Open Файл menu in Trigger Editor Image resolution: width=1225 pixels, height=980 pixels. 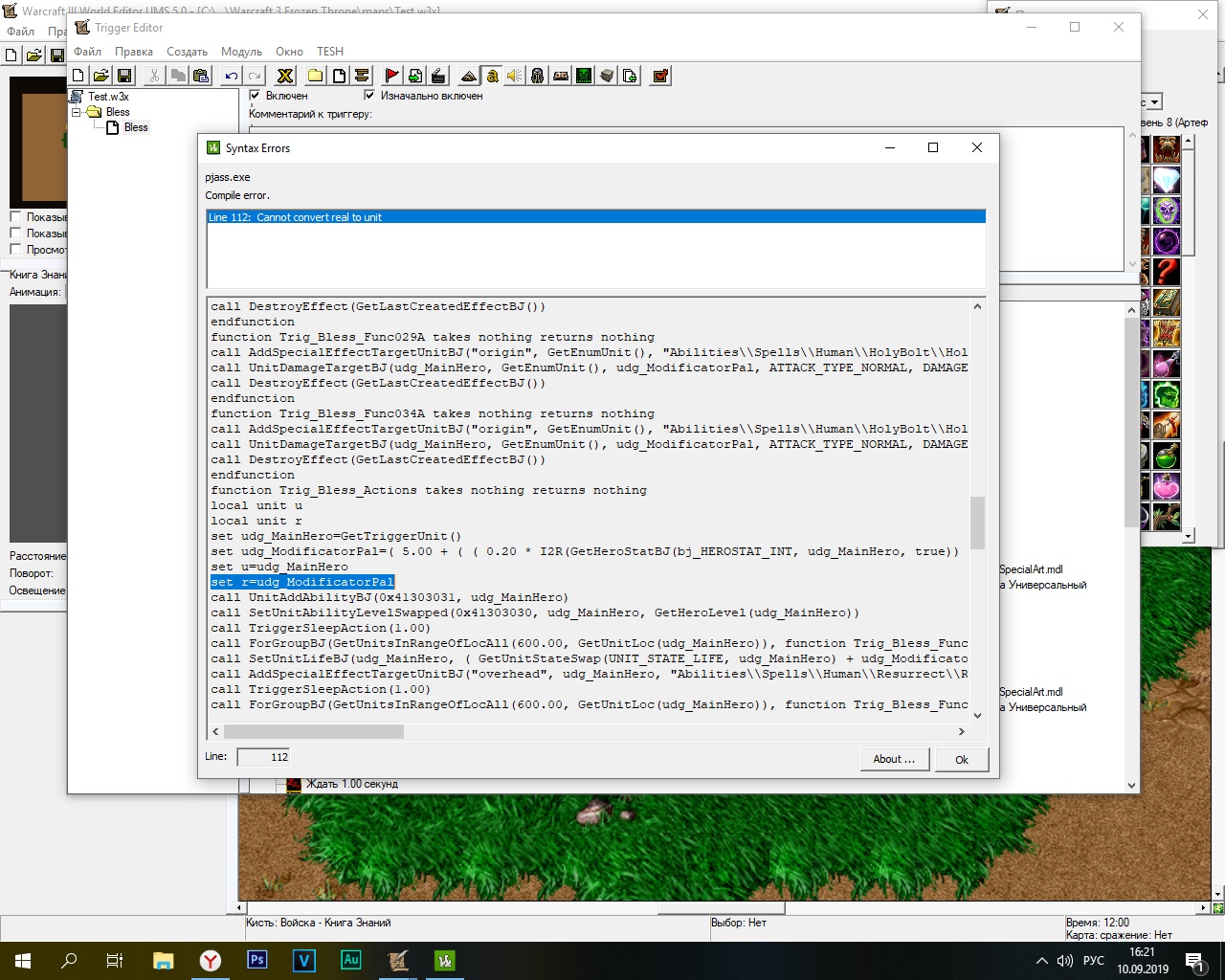click(87, 52)
